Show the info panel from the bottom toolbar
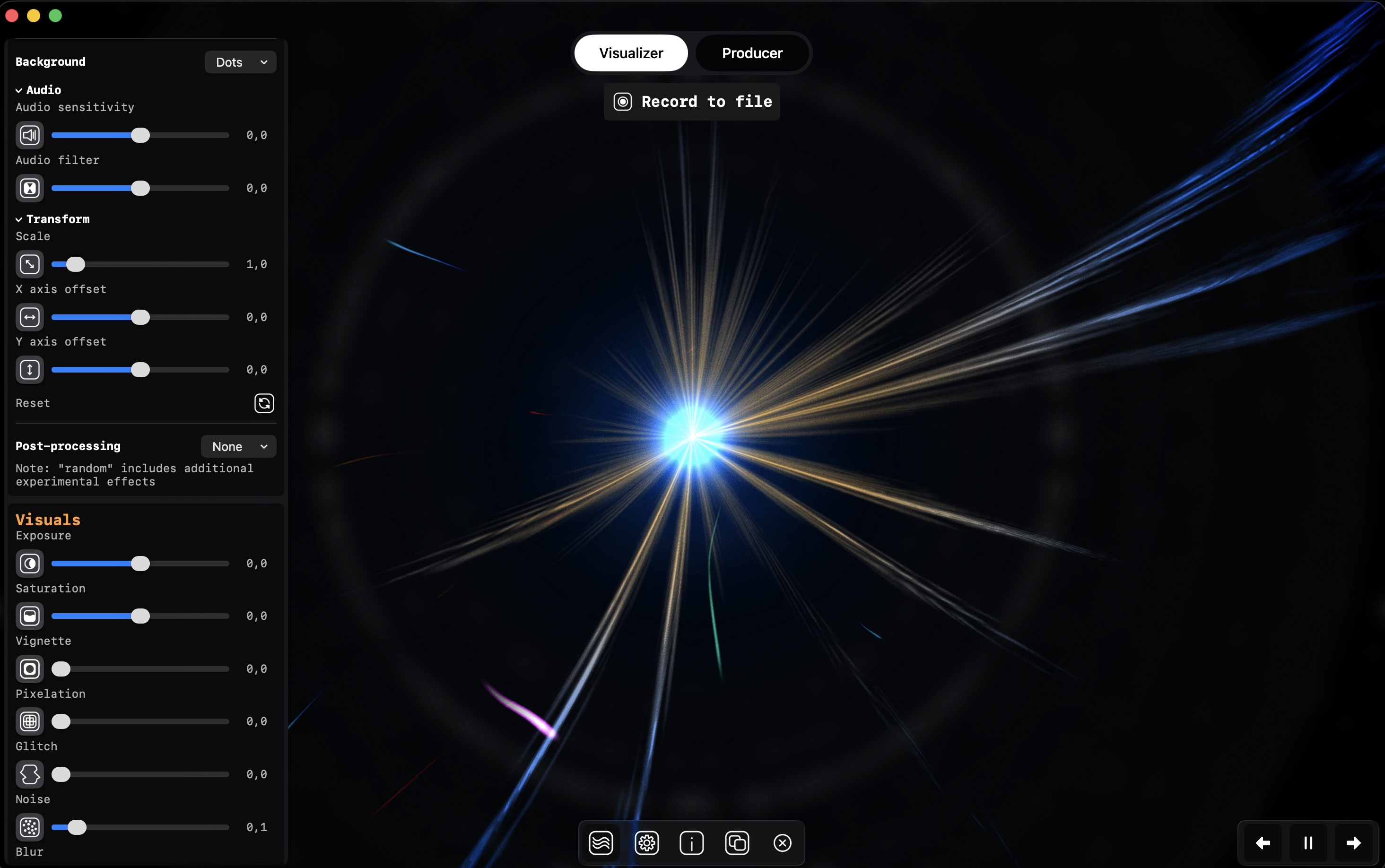 click(x=691, y=842)
